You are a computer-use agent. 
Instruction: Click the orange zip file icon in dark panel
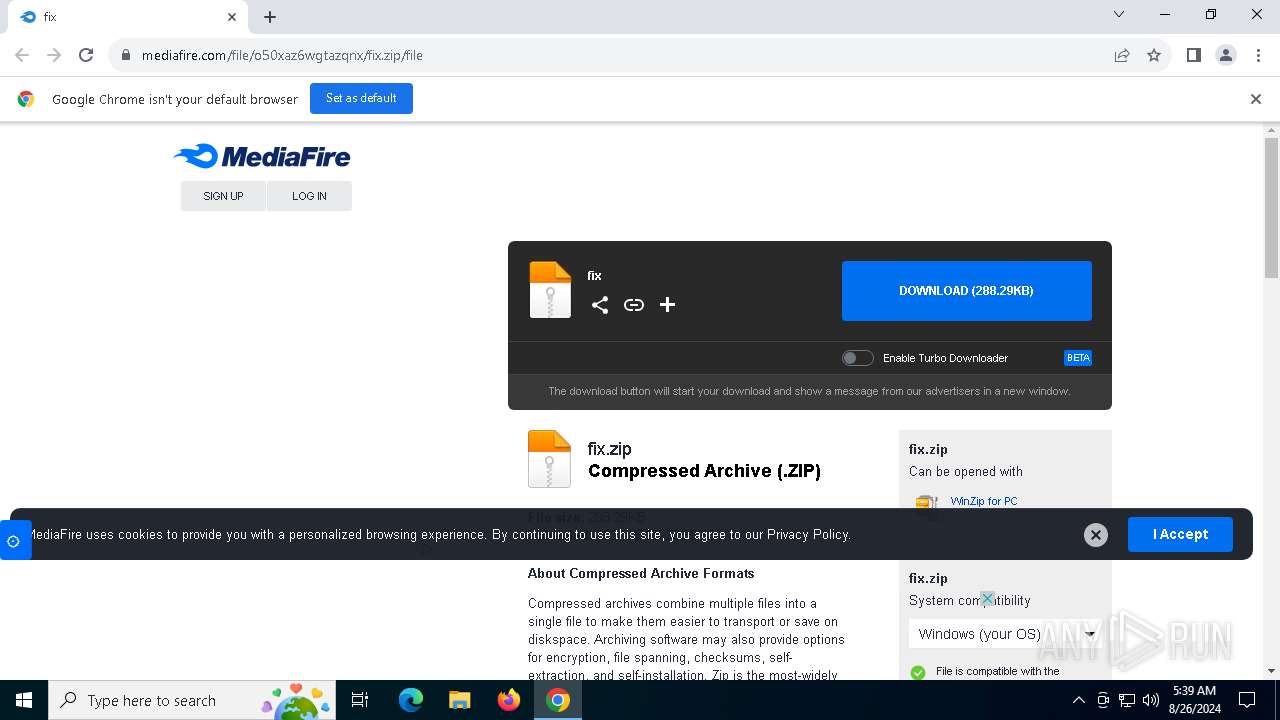[x=550, y=290]
